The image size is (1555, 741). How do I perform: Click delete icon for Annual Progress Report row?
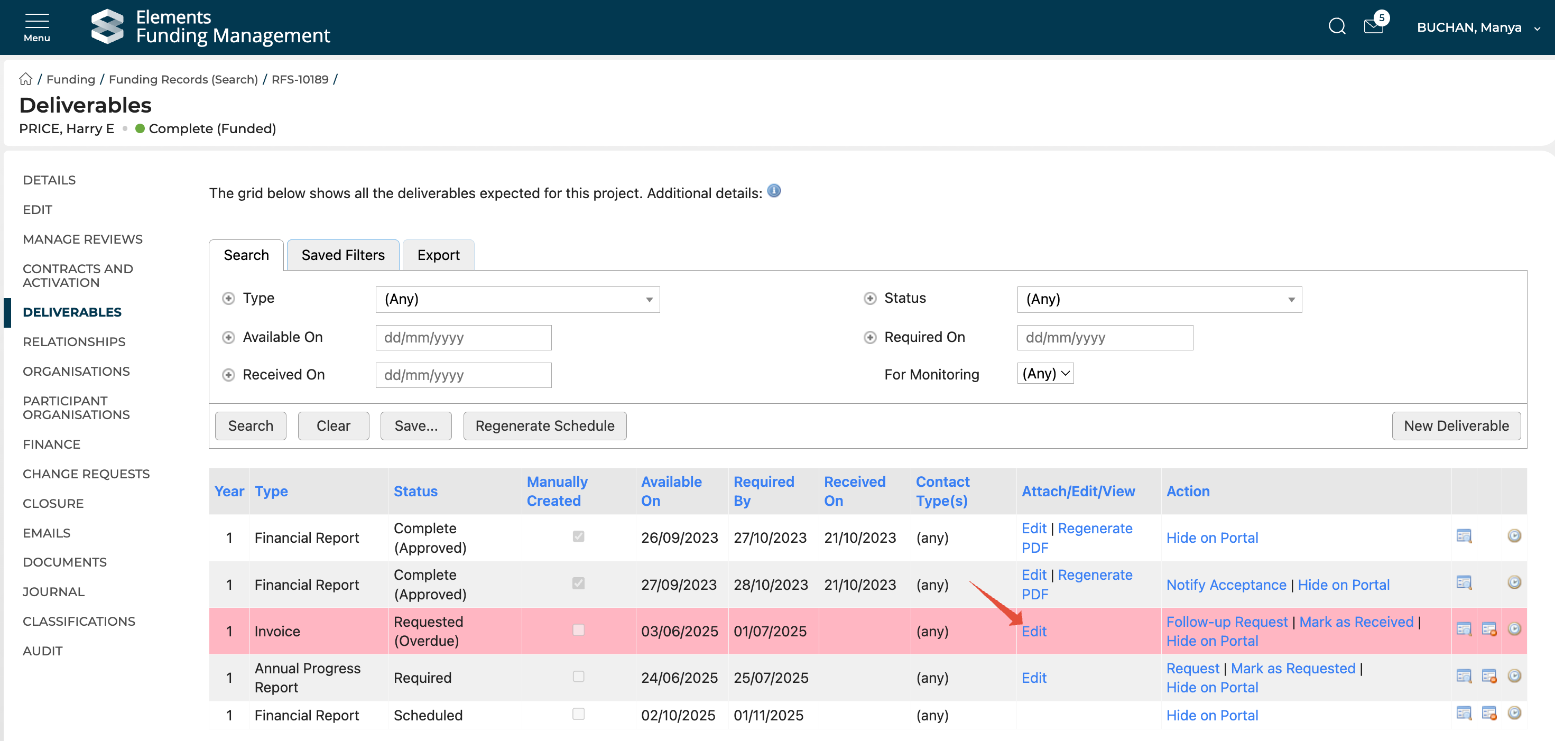[x=1489, y=677]
